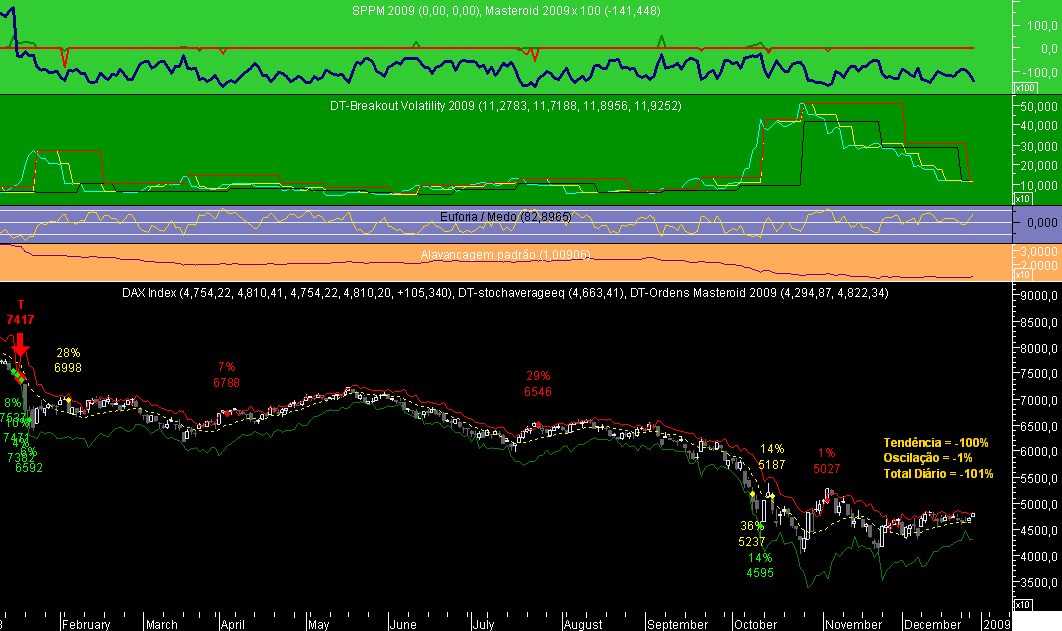Click the x10 scale box in Alavancagem pane
Image resolution: width=1062 pixels, height=631 pixels.
(x=1022, y=274)
